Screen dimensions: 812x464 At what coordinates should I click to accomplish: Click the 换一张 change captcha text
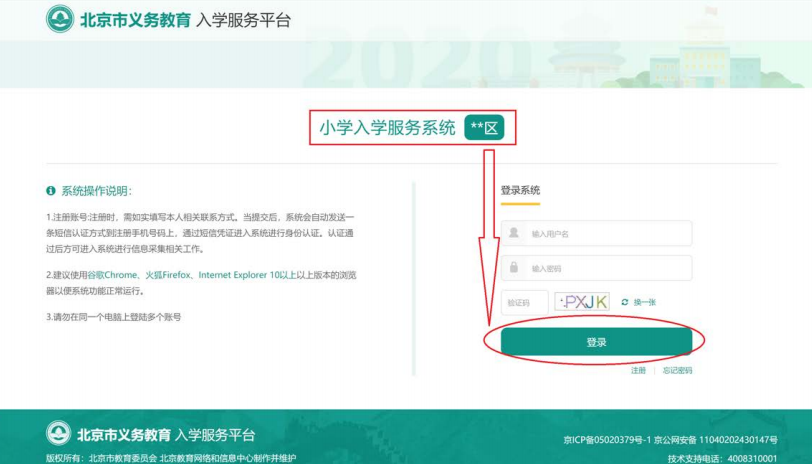pyautogui.click(x=645, y=301)
